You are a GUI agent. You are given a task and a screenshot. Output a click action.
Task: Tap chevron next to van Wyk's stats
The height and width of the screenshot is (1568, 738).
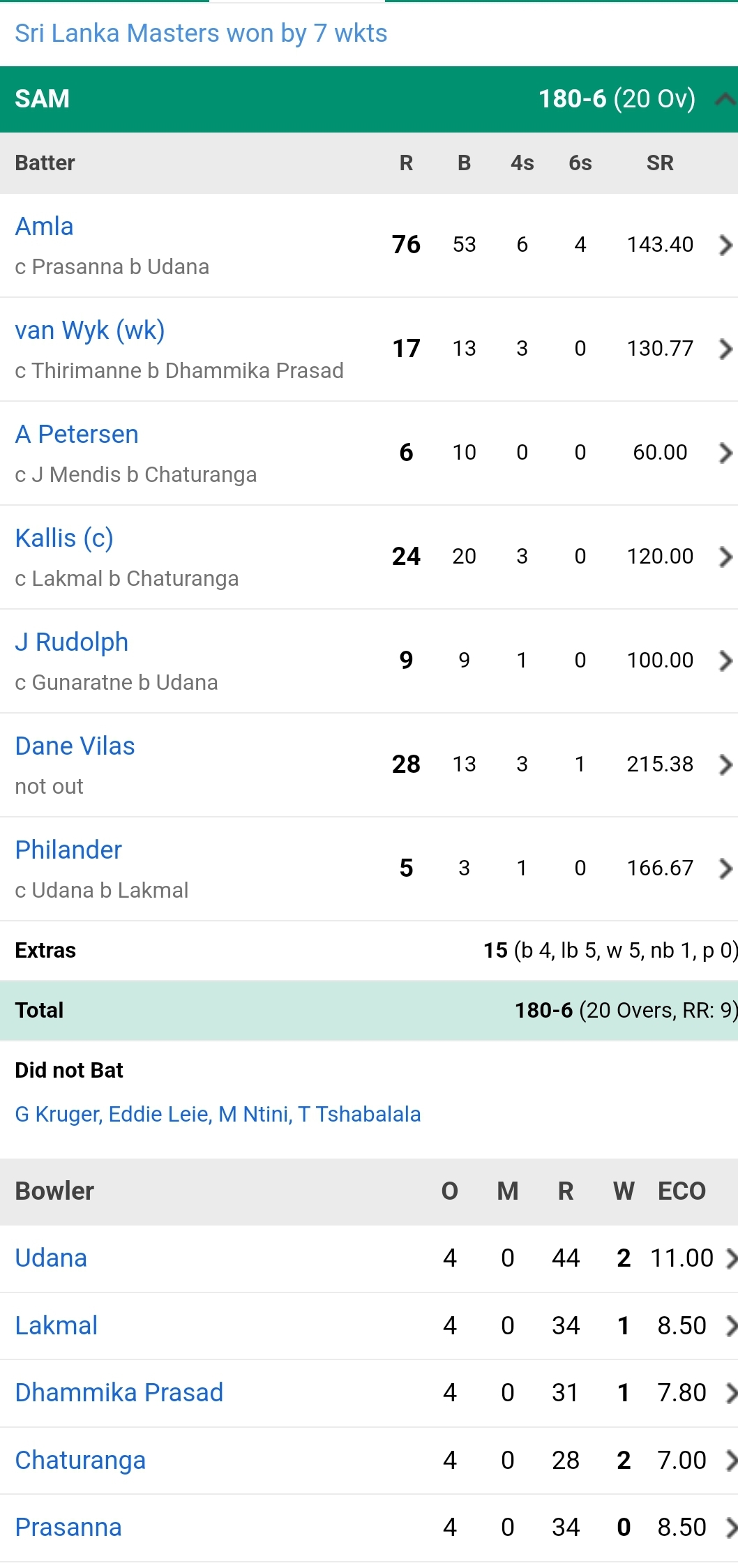point(725,349)
